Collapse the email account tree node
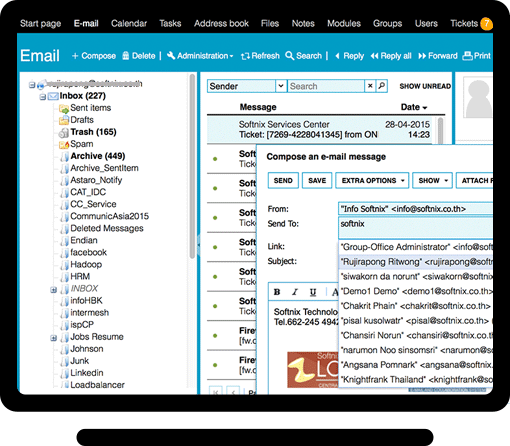Image resolution: width=510 pixels, height=446 pixels. [x=32, y=85]
